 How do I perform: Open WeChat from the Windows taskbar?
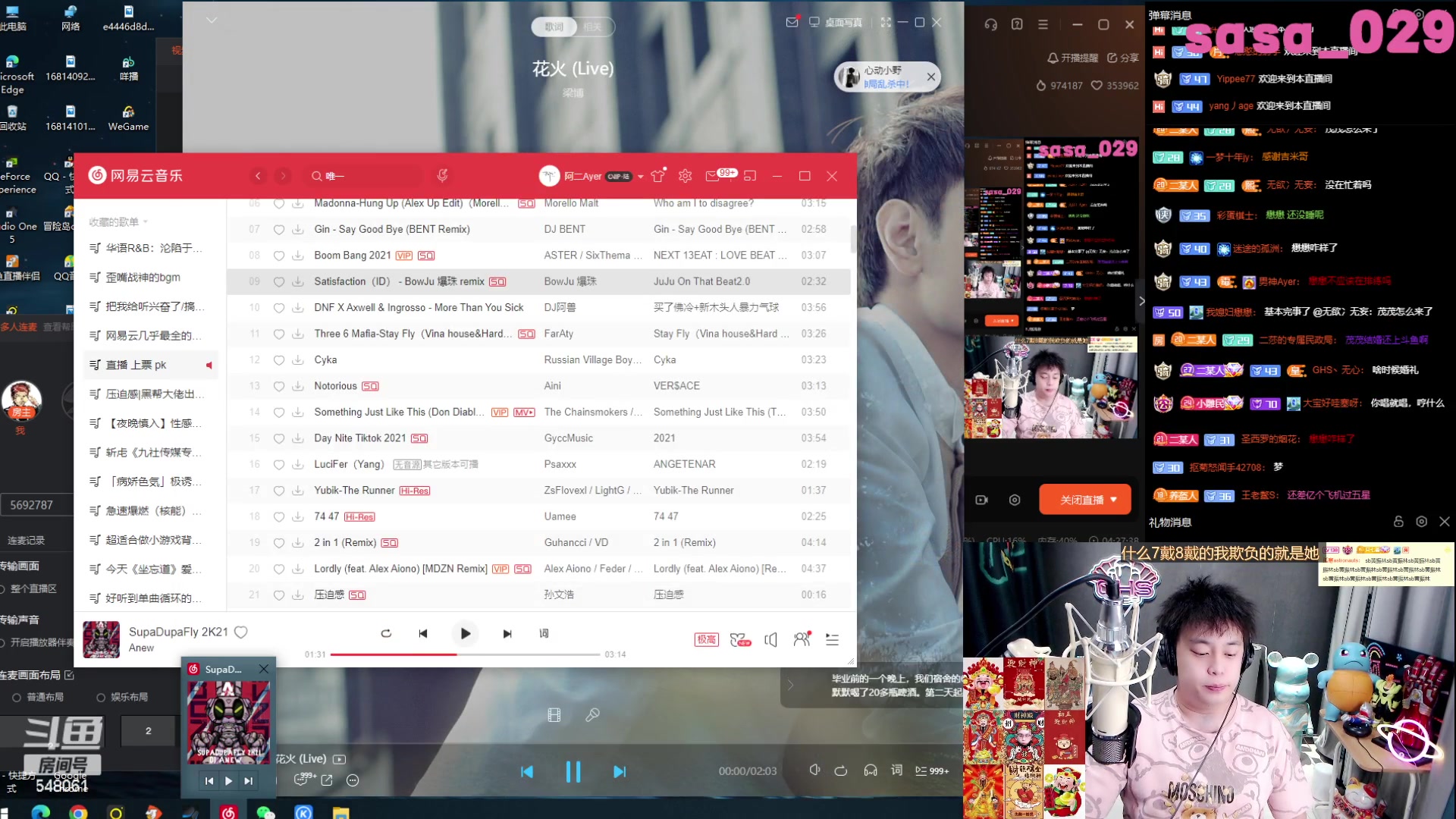click(265, 811)
